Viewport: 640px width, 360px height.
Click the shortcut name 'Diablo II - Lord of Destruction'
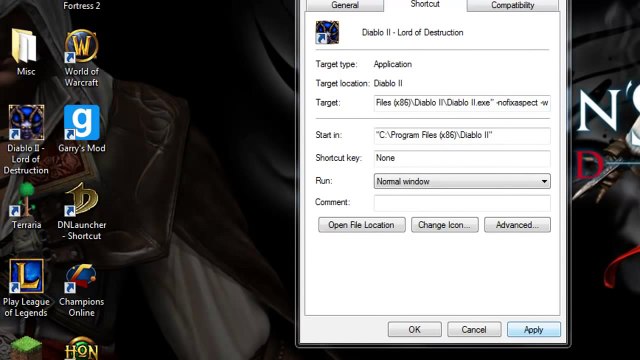tap(412, 33)
